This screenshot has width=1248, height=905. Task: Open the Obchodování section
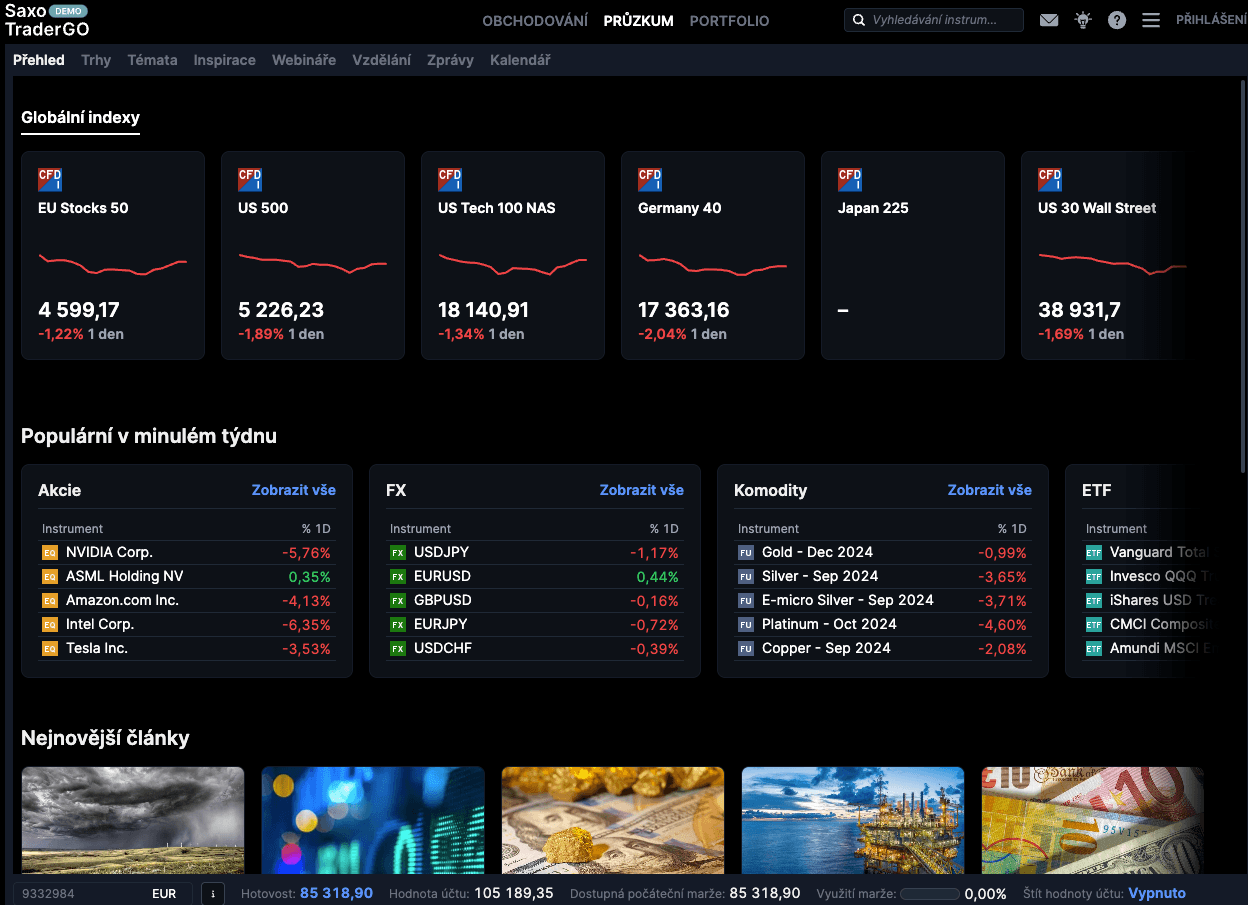coord(535,20)
